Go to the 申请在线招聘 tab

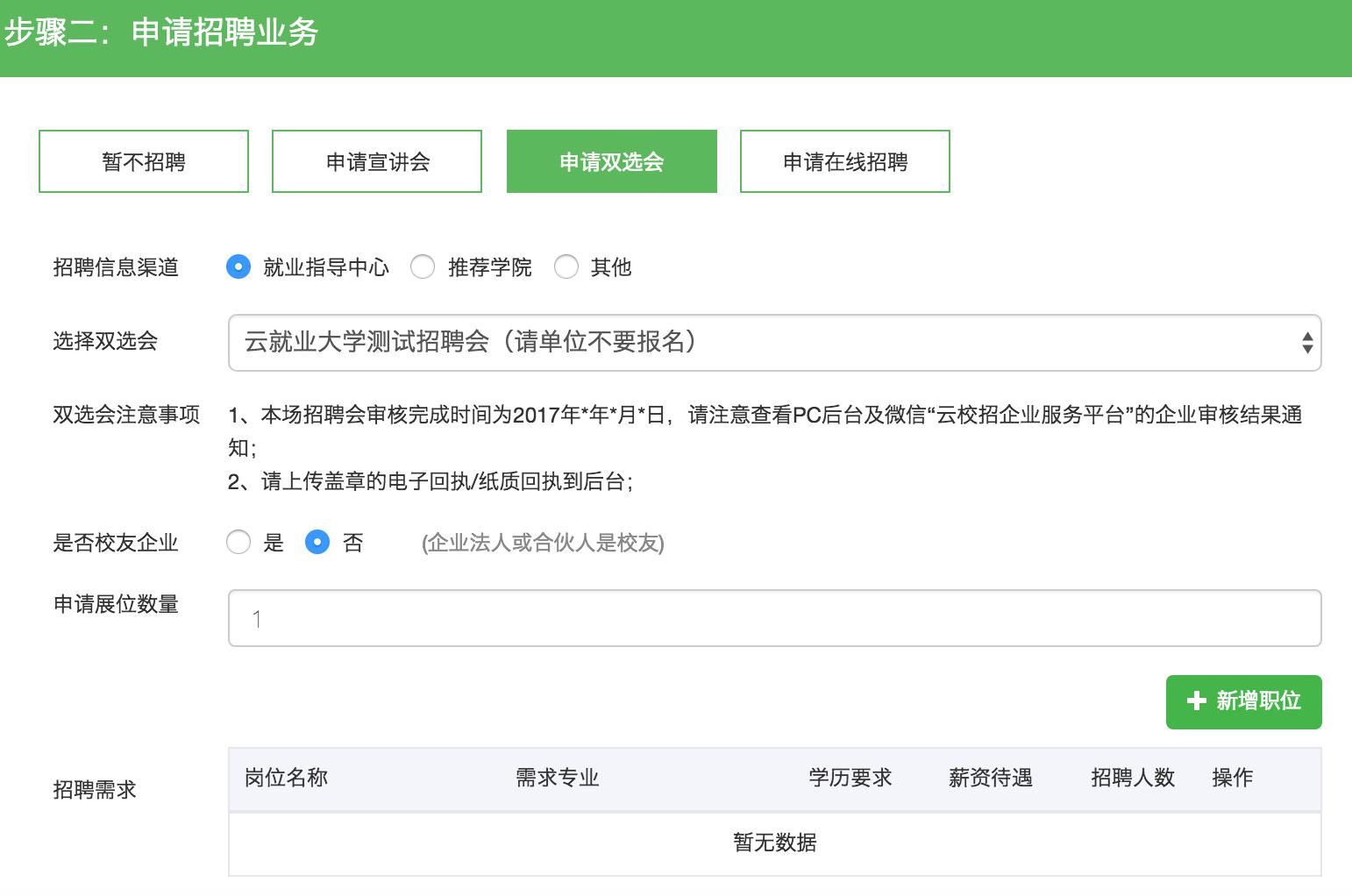click(x=844, y=161)
